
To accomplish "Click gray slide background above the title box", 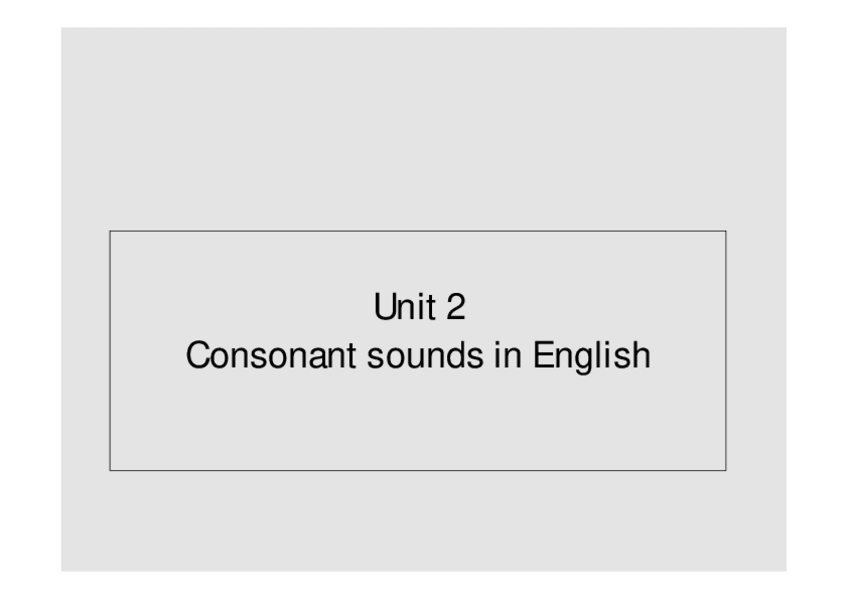I will (418, 130).
